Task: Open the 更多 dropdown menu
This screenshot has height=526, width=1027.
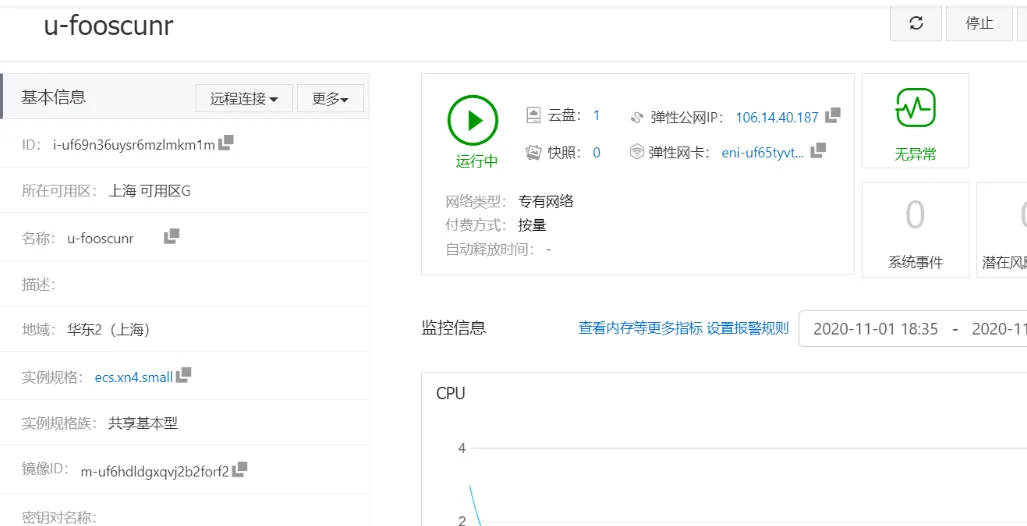Action: pyautogui.click(x=330, y=99)
